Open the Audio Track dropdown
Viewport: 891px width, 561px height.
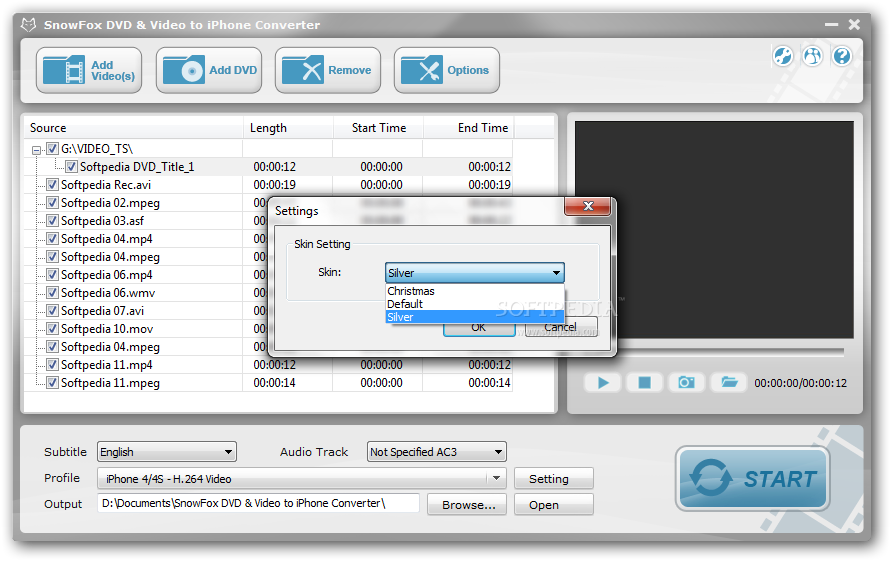(436, 452)
